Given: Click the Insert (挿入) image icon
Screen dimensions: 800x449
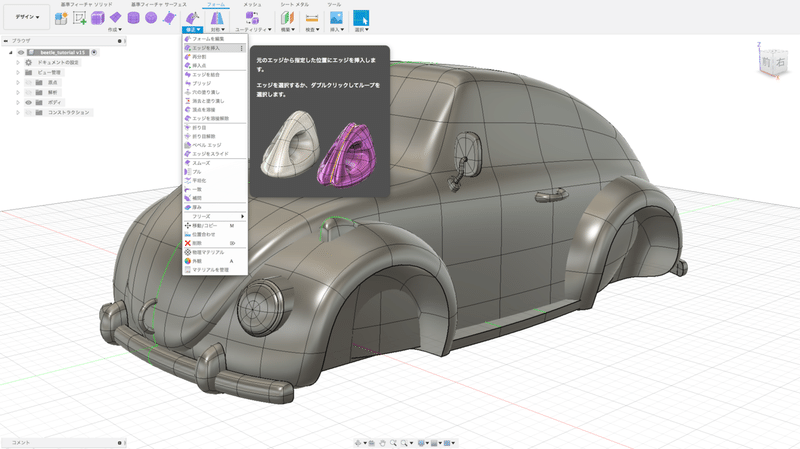Looking at the screenshot, I should tap(337, 18).
